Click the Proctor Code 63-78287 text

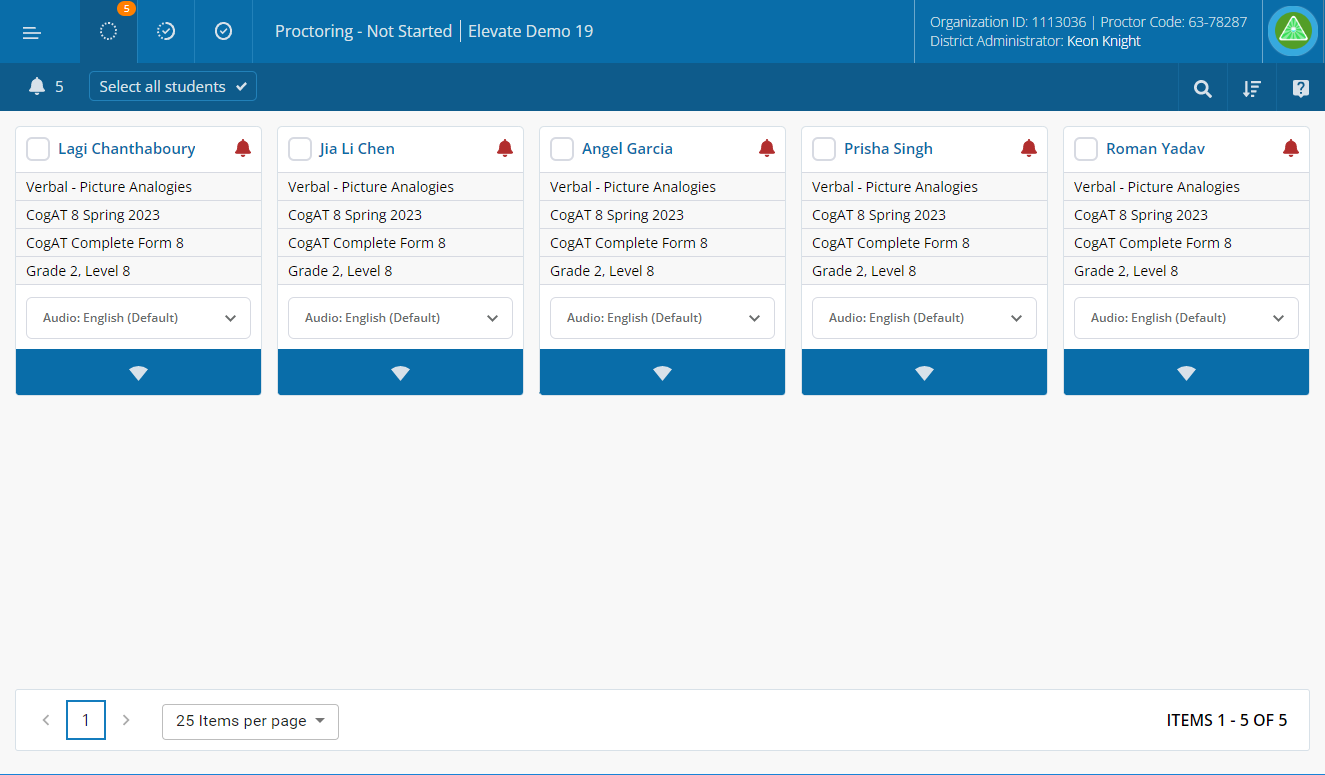pos(1174,21)
